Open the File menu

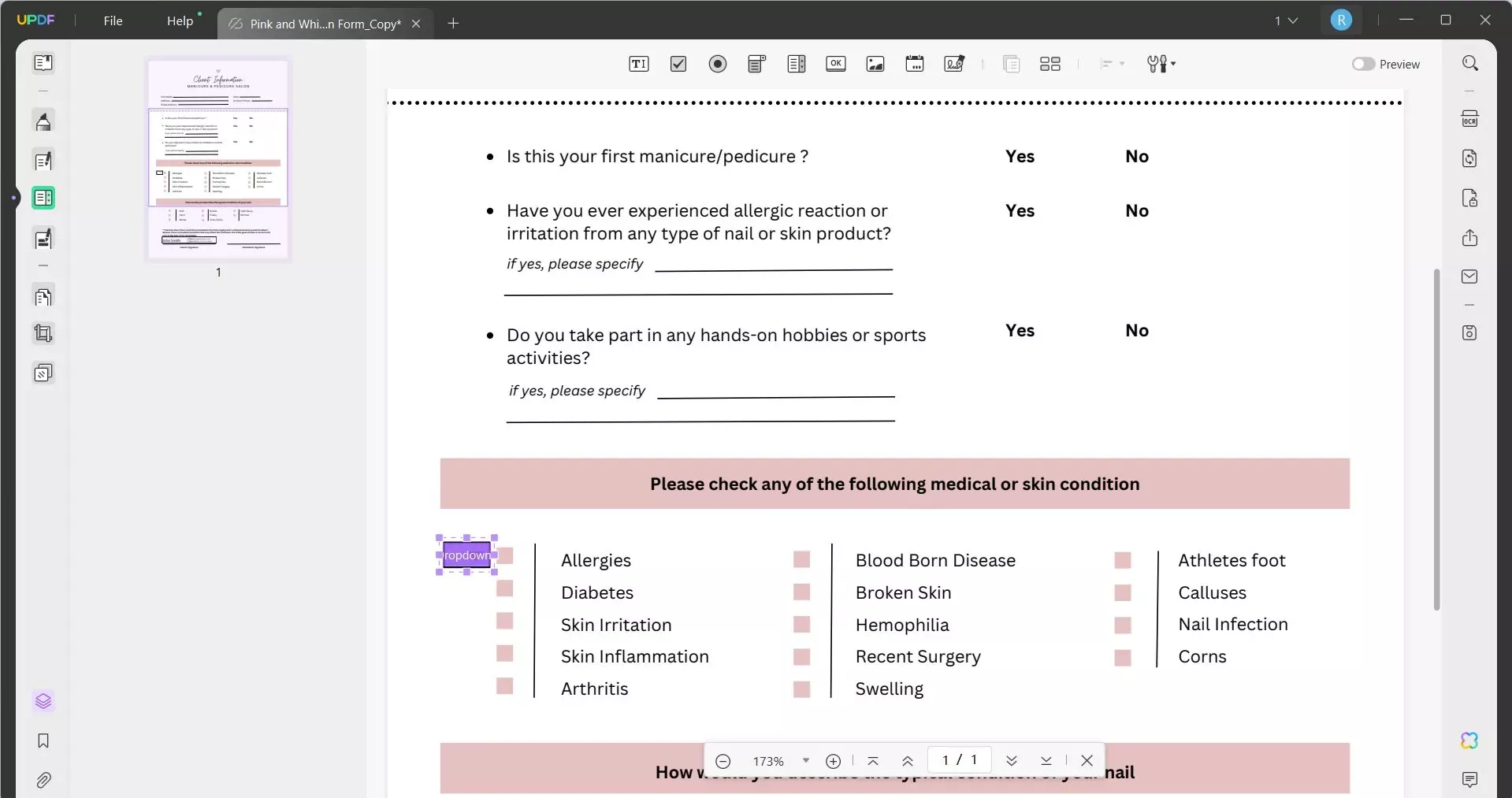(x=113, y=20)
